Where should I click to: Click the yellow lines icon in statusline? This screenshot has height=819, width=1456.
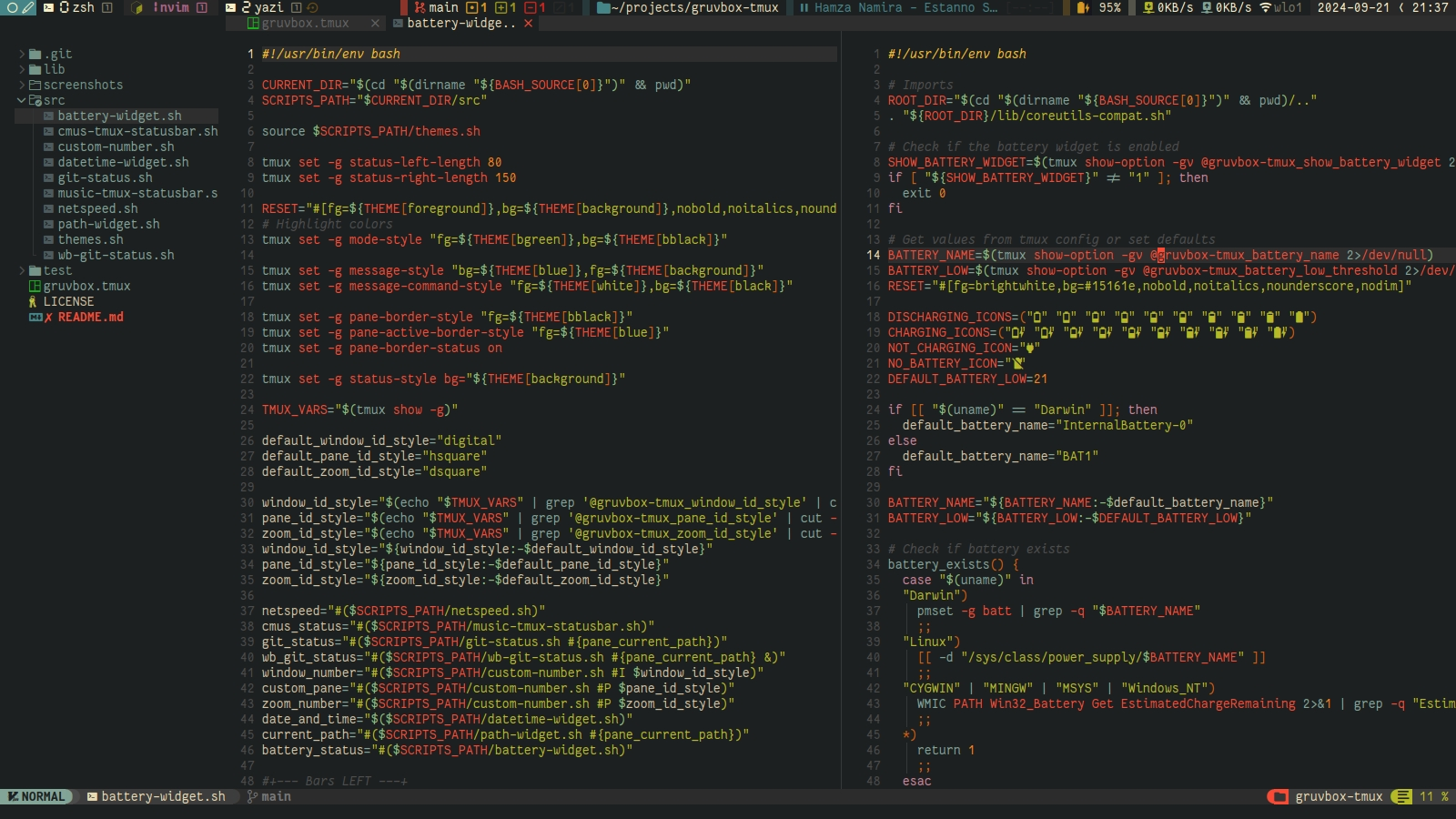[x=1402, y=796]
